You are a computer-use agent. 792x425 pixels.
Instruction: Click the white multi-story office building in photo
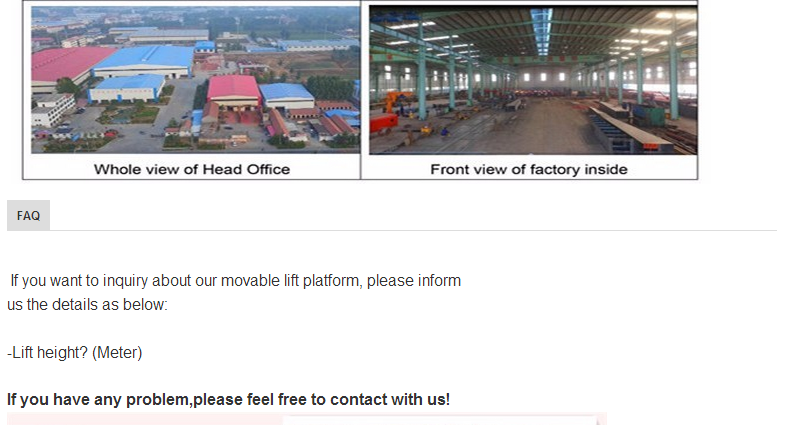click(x=52, y=110)
